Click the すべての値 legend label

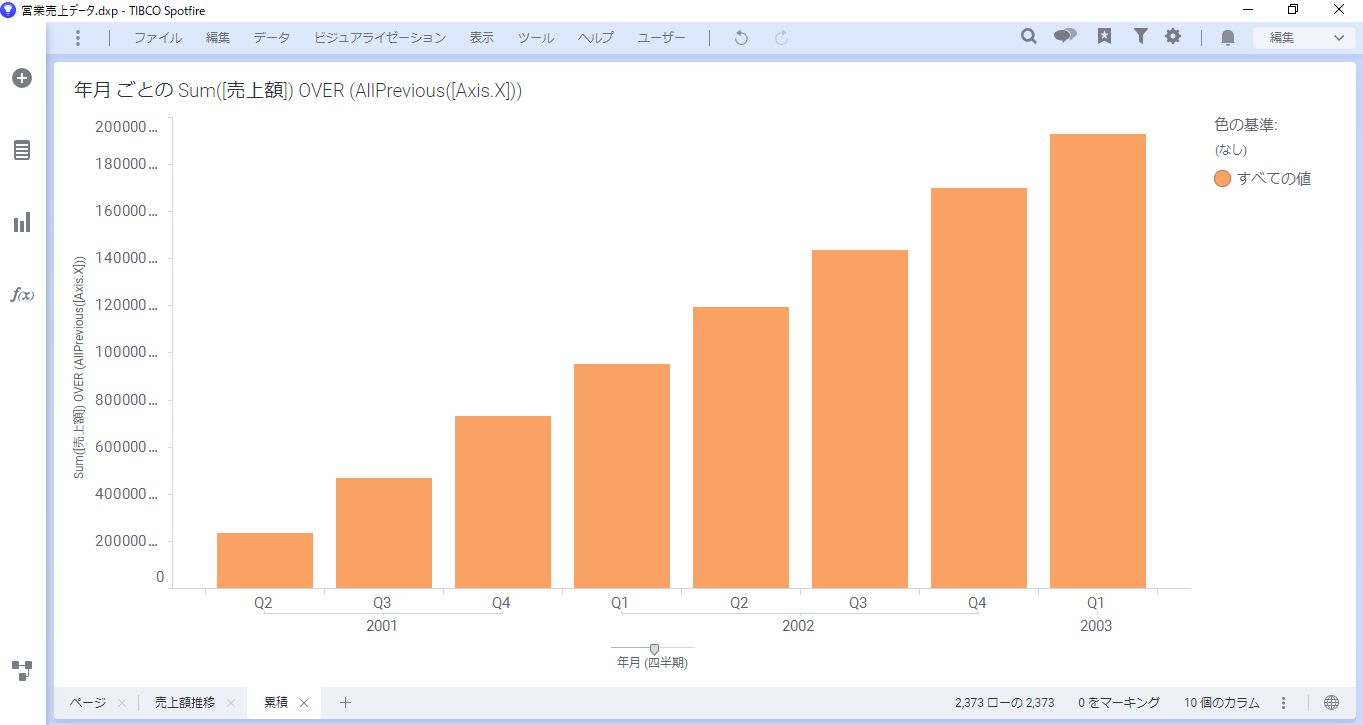(x=1274, y=179)
